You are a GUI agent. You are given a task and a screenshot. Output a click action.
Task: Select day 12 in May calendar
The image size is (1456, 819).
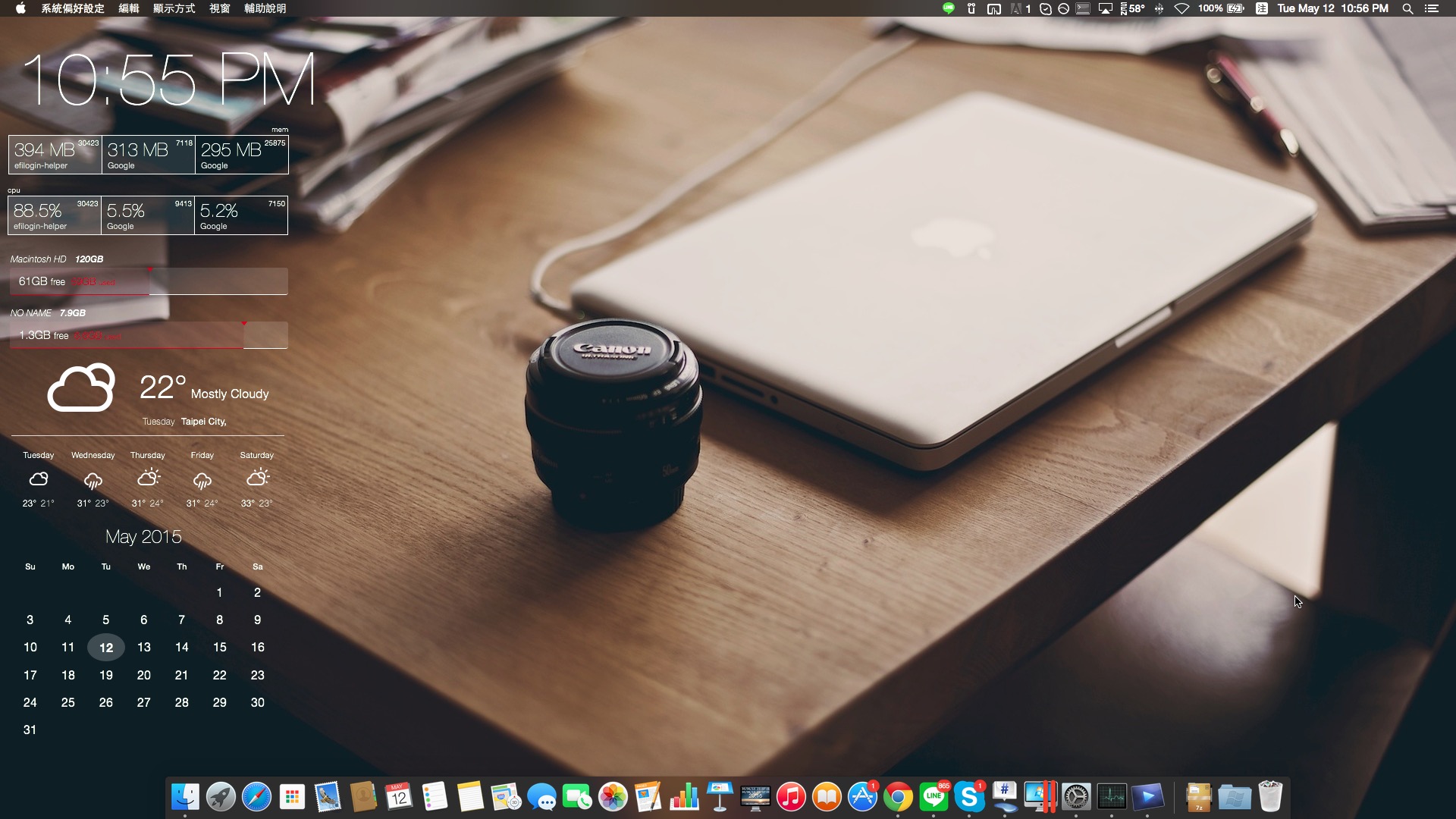[x=106, y=648]
